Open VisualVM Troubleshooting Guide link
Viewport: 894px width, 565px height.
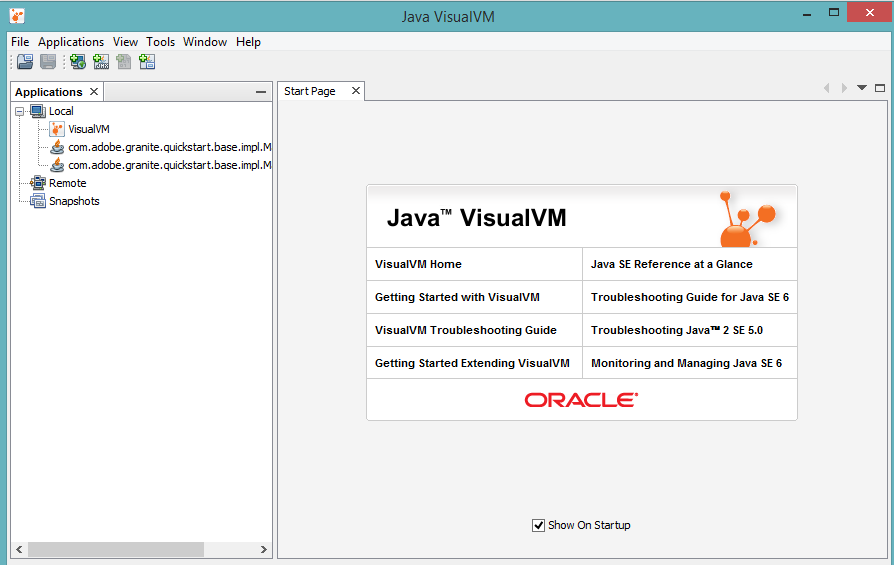pos(466,330)
